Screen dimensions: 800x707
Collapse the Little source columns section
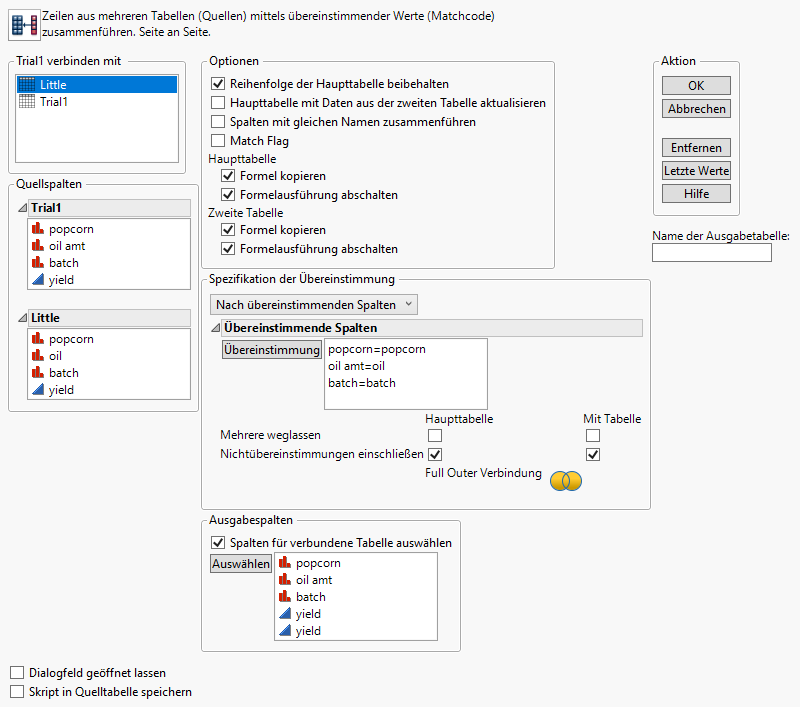point(22,318)
